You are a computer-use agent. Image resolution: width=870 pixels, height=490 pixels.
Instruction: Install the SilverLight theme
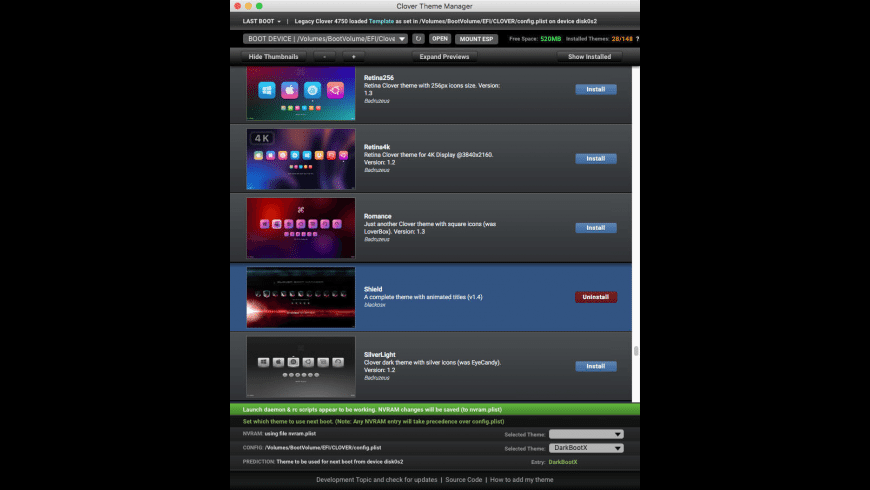click(595, 366)
